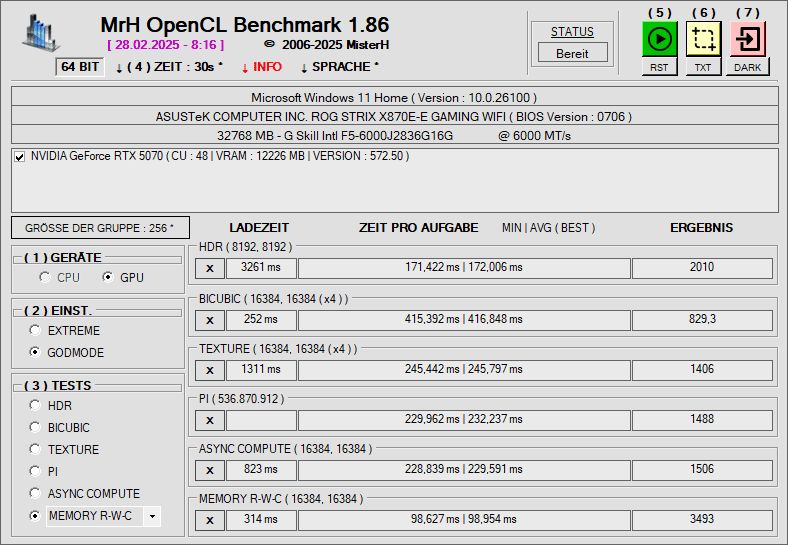
Task: Select the ASYNC COMPUTE test radio button
Action: [x=35, y=493]
